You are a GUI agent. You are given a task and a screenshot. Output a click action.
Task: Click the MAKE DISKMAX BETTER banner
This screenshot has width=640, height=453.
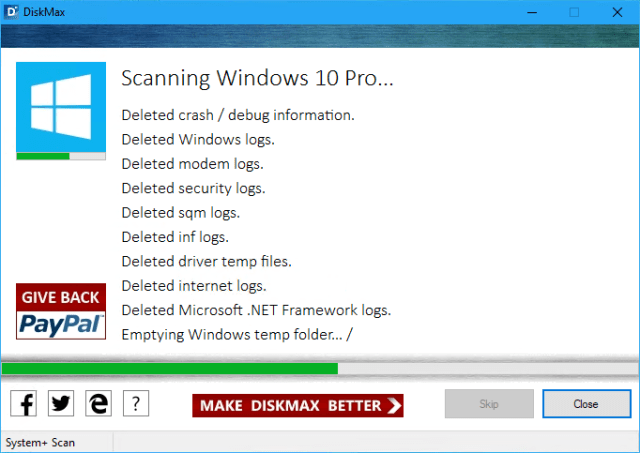coord(298,405)
